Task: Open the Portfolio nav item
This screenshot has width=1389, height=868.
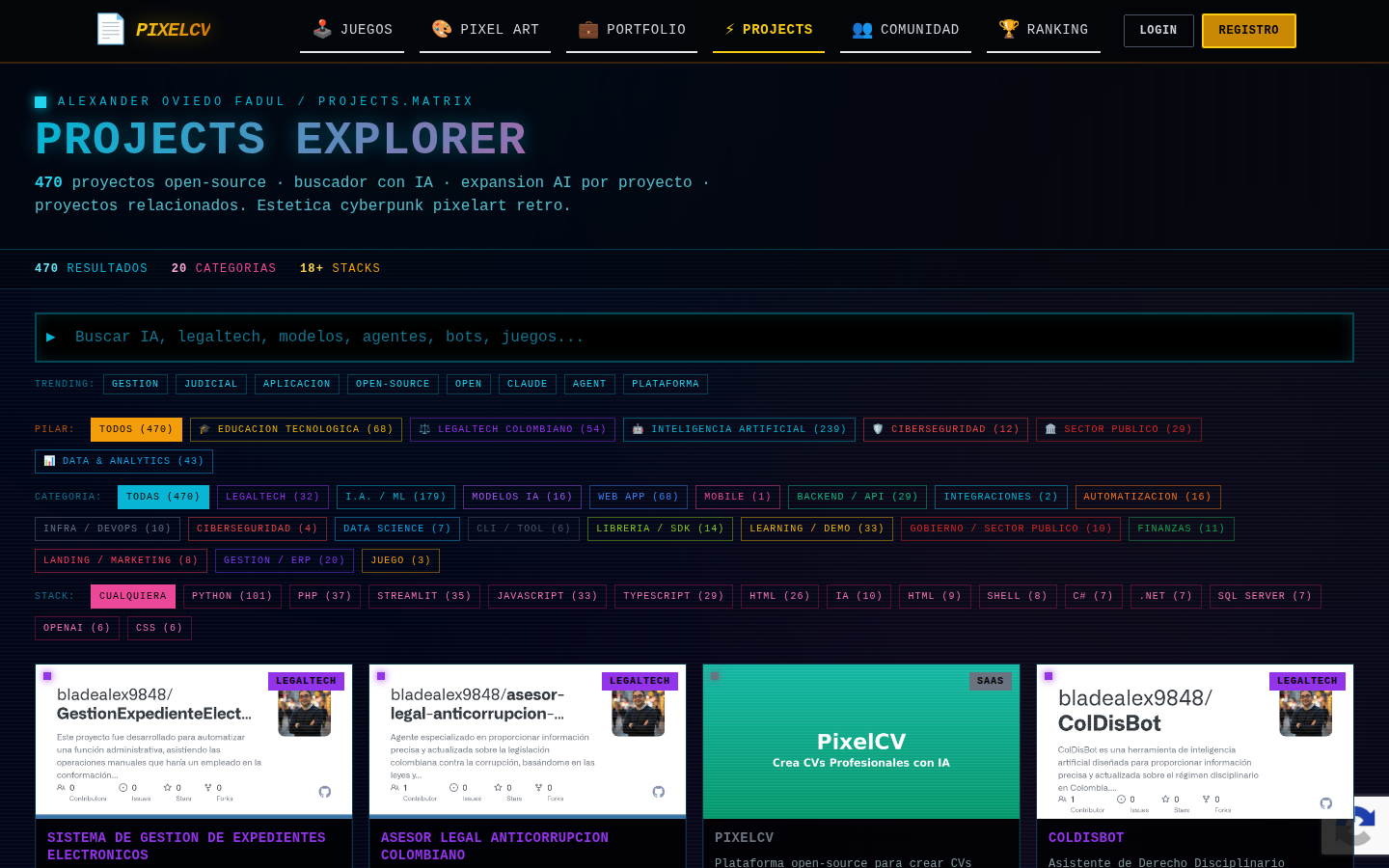Action: pos(632,30)
